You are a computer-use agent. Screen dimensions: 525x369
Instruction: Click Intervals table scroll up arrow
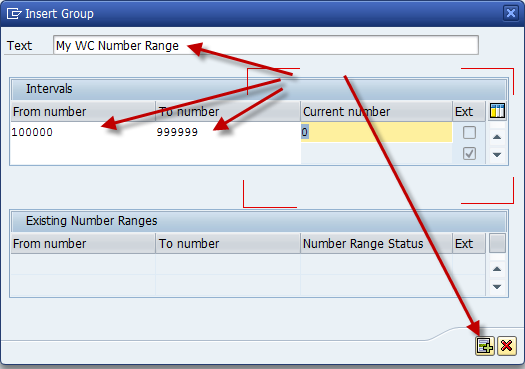(497, 137)
